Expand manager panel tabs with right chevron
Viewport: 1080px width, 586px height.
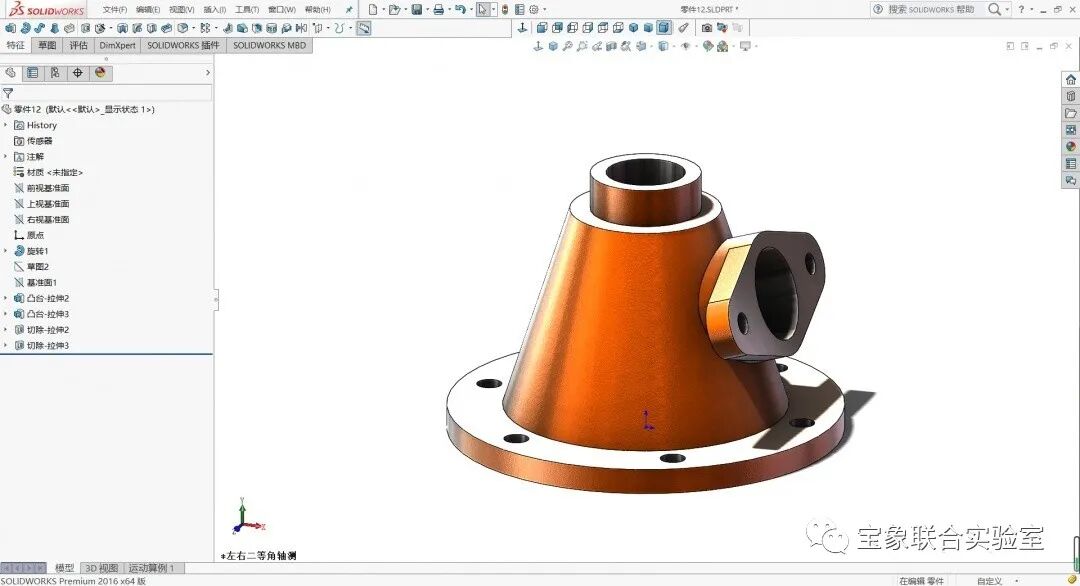(207, 72)
